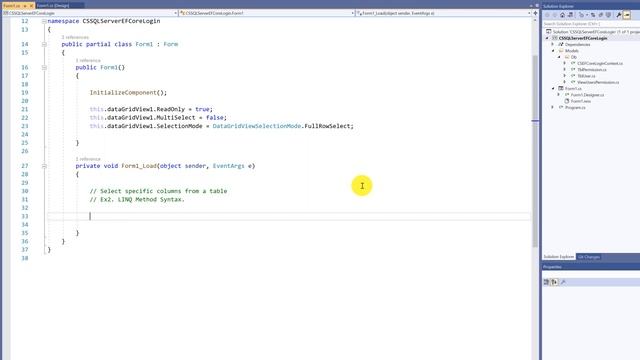The width and height of the screenshot is (640, 360).
Task: Collapse Form1.cs node in Solution Explorer
Action: point(553,89)
